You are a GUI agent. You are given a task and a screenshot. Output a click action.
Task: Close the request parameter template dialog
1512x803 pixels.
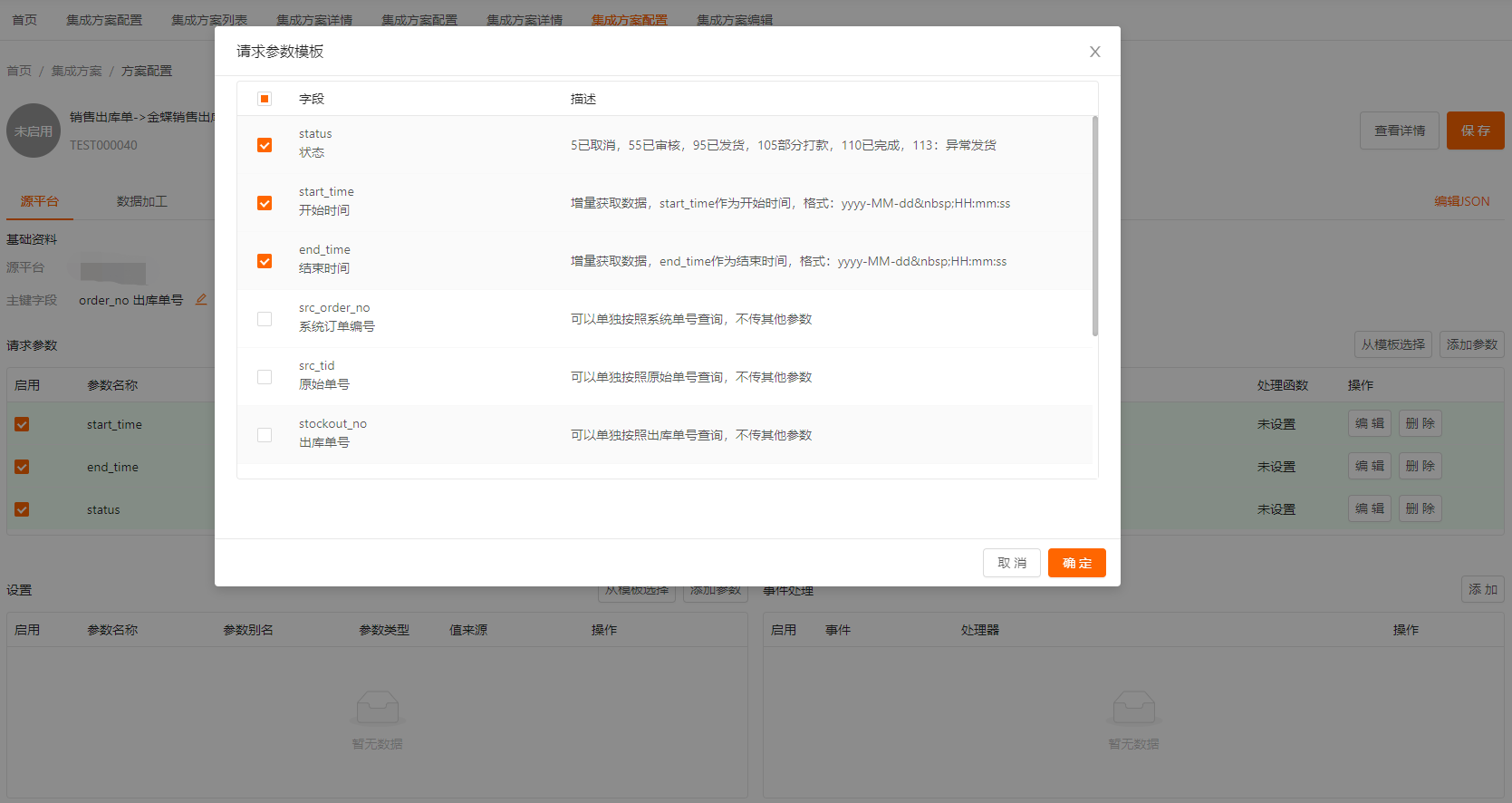(x=1094, y=52)
